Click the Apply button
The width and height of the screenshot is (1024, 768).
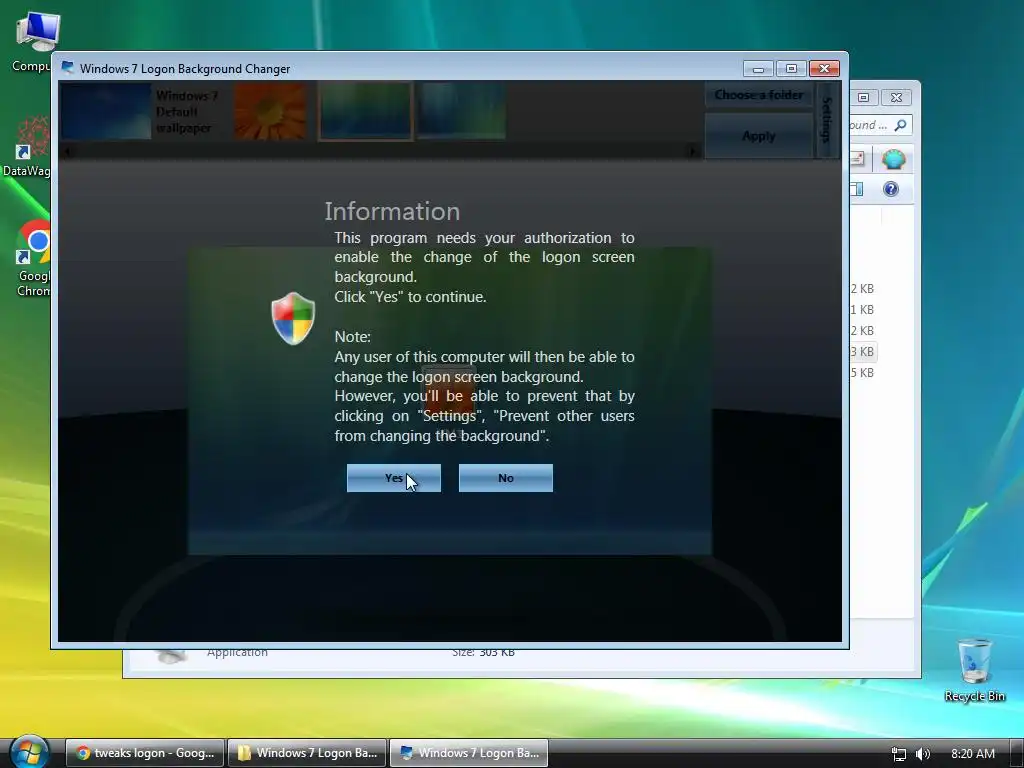click(x=759, y=136)
